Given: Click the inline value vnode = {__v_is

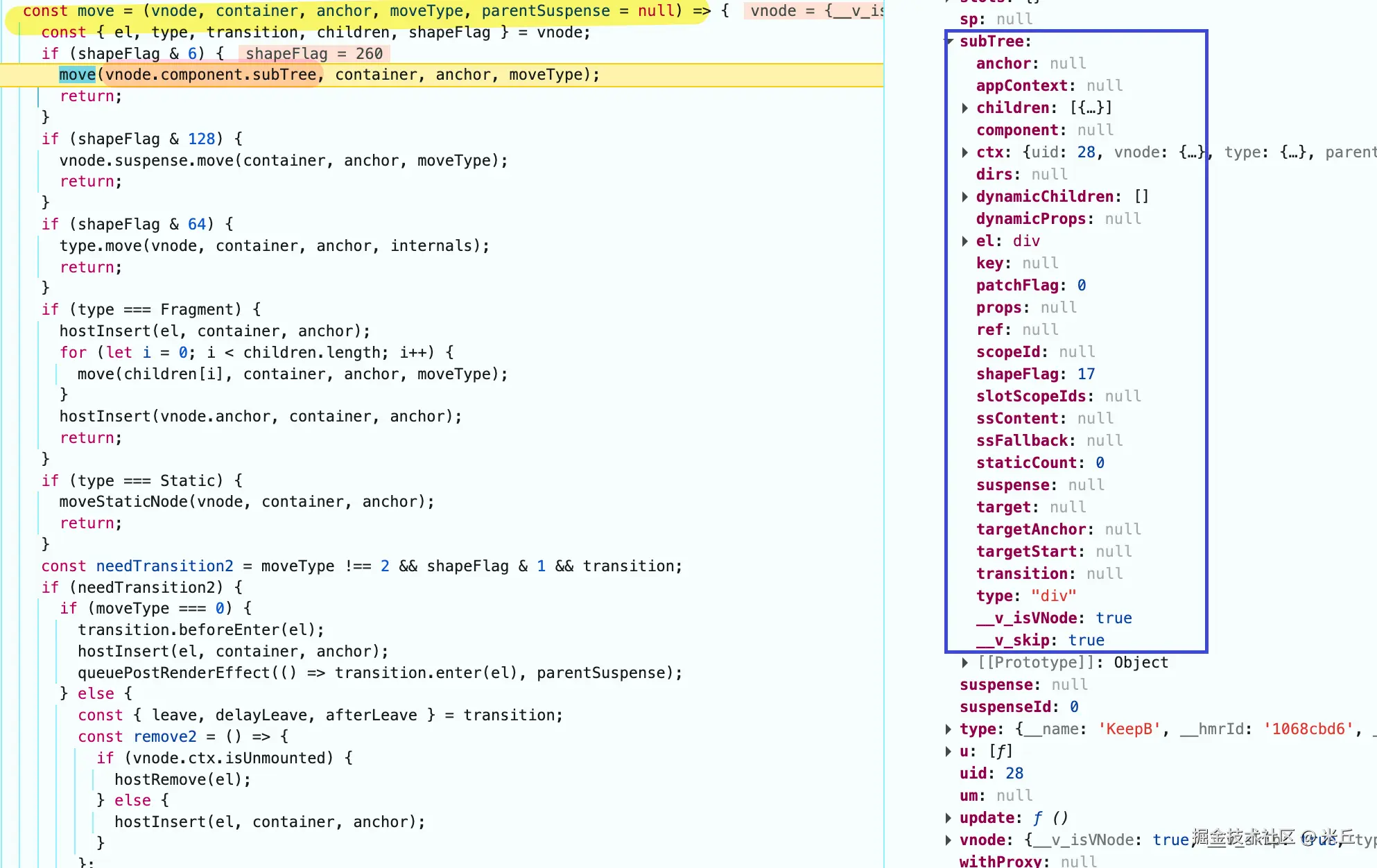Looking at the screenshot, I should coord(814,11).
